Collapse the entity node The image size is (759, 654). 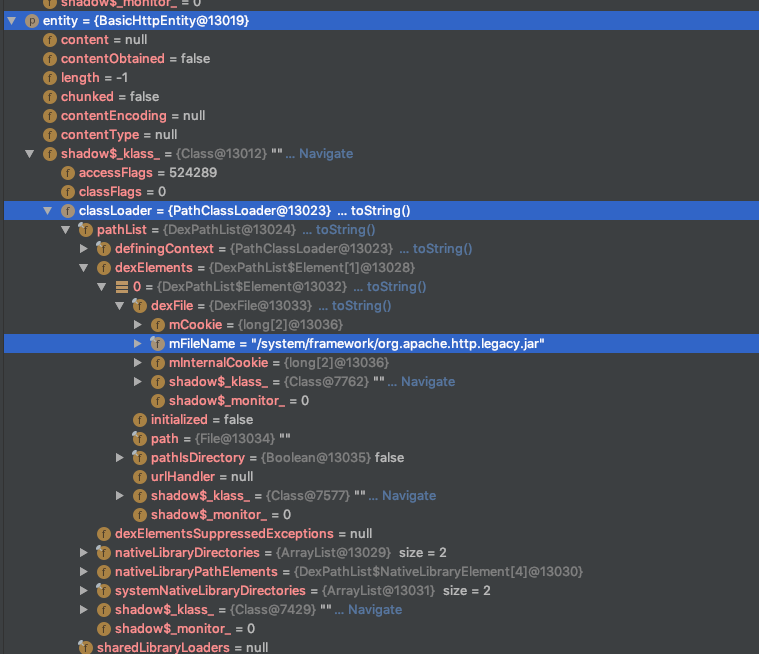(11, 21)
